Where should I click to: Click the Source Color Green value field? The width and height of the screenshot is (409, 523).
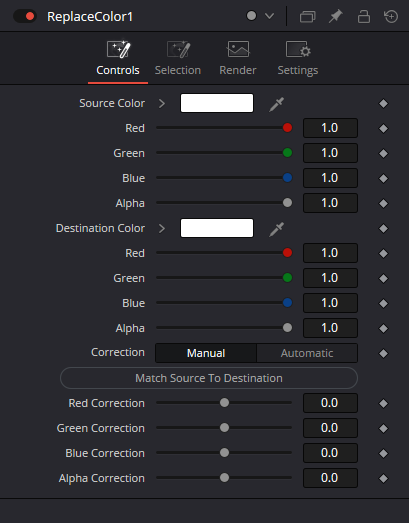[330, 153]
